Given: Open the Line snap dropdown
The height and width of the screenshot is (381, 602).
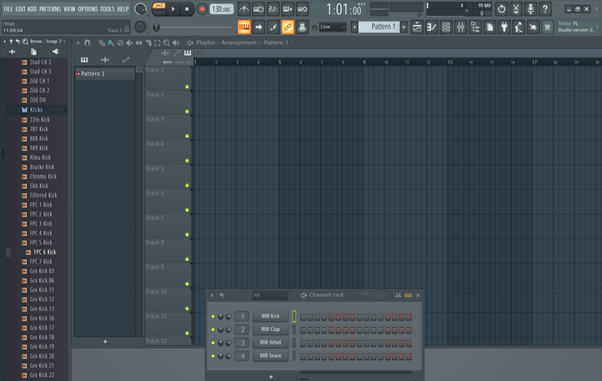Looking at the screenshot, I should [332, 27].
